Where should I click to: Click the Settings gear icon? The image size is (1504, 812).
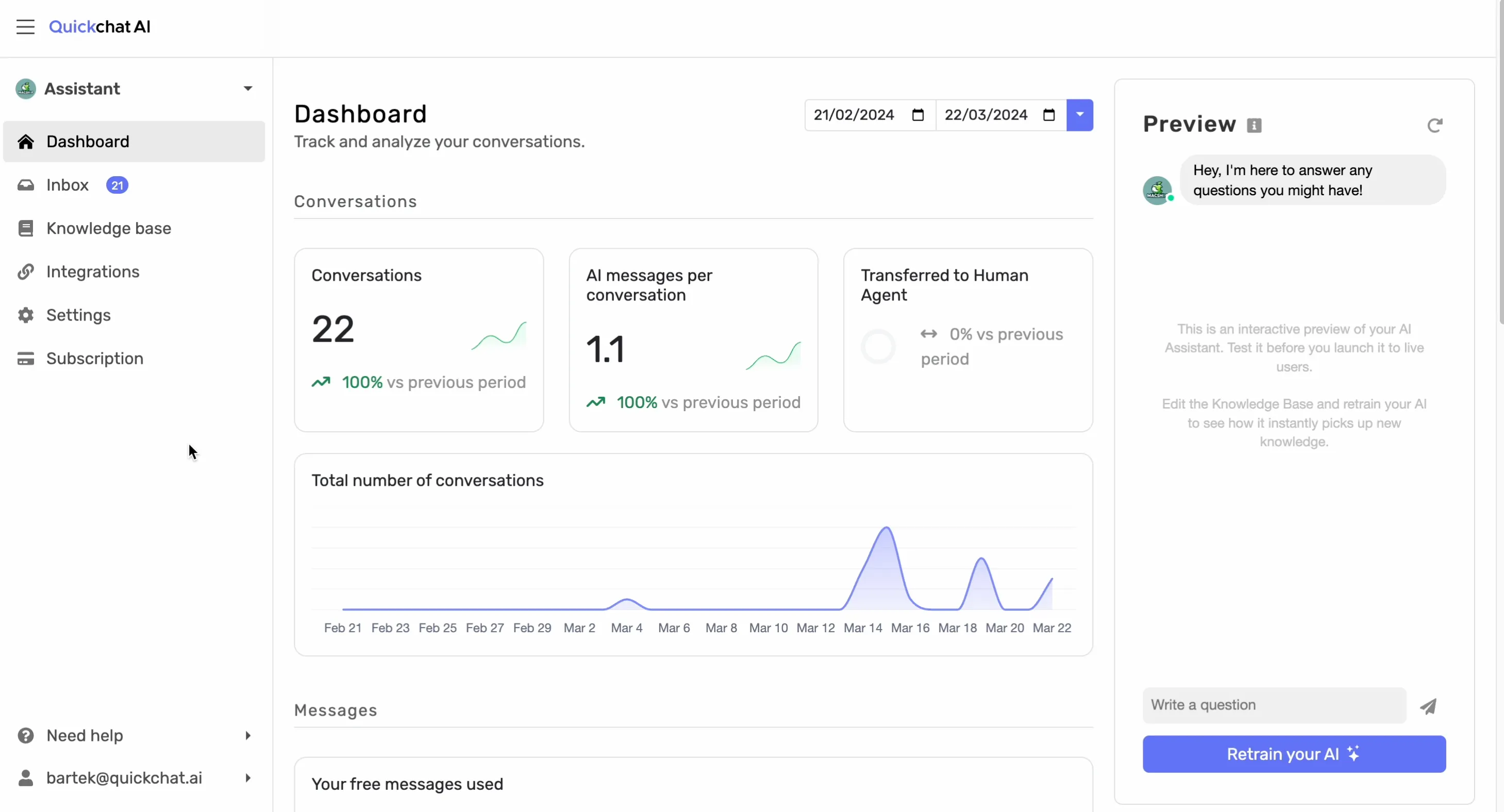point(25,315)
